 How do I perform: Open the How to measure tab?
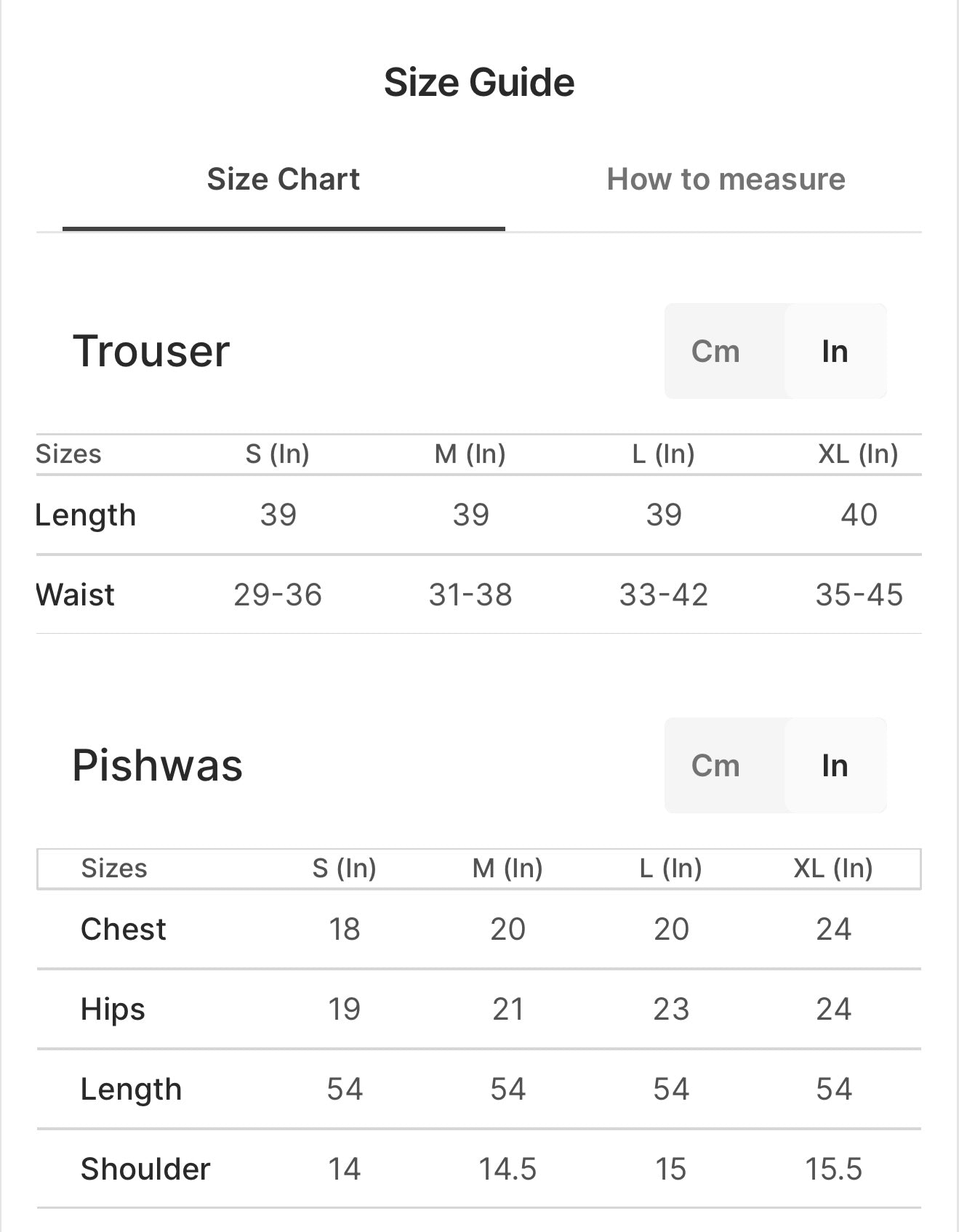(x=726, y=180)
